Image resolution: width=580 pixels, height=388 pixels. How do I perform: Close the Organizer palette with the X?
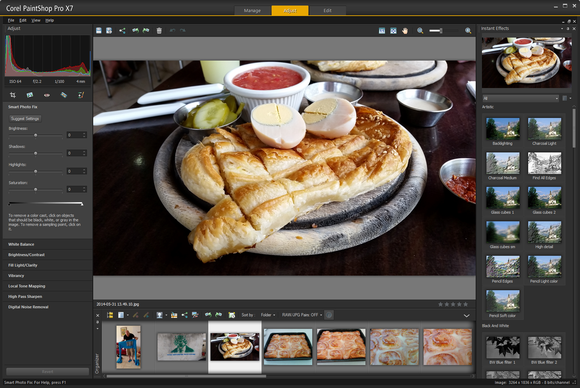(x=98, y=316)
